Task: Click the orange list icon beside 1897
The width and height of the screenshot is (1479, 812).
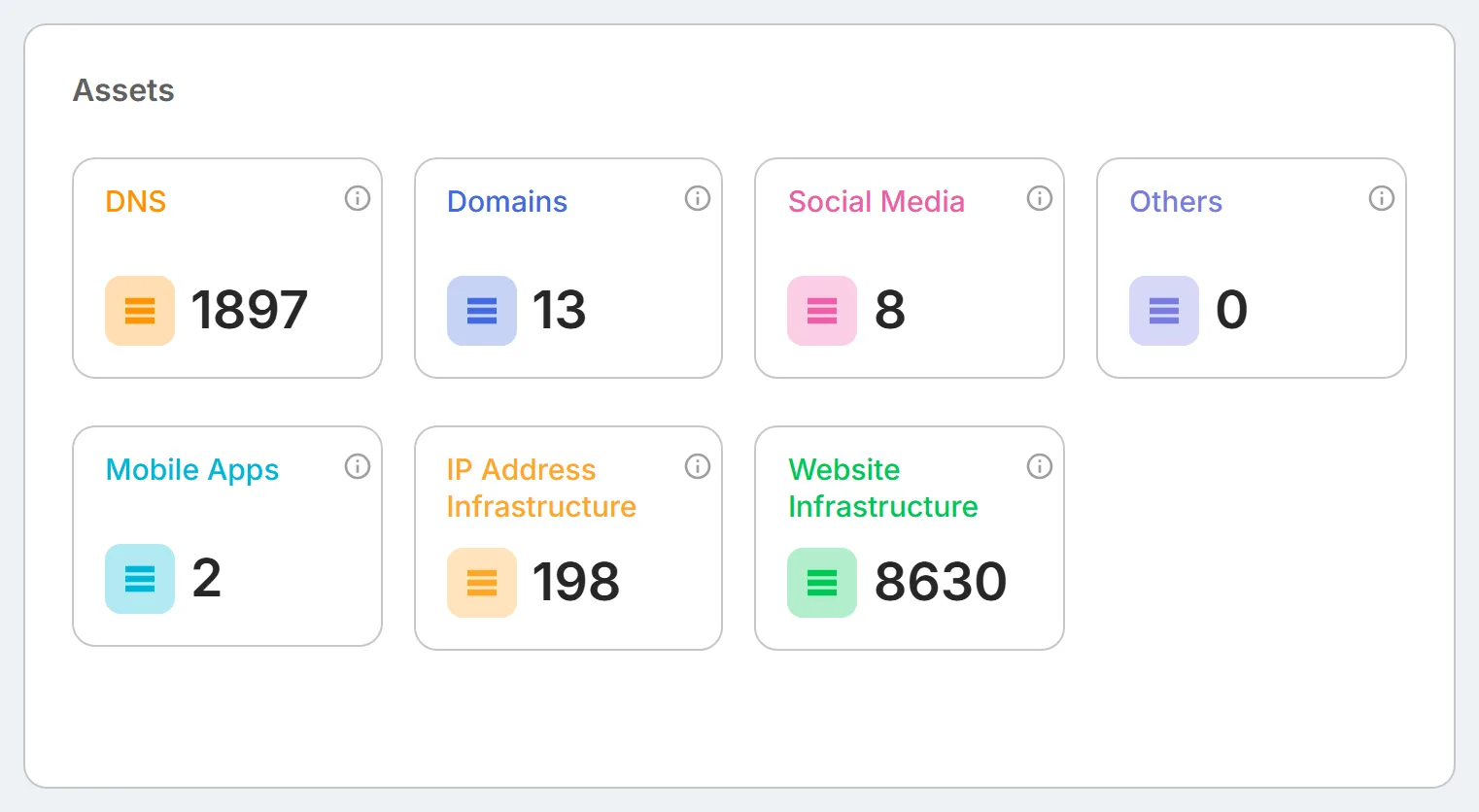Action: point(140,311)
